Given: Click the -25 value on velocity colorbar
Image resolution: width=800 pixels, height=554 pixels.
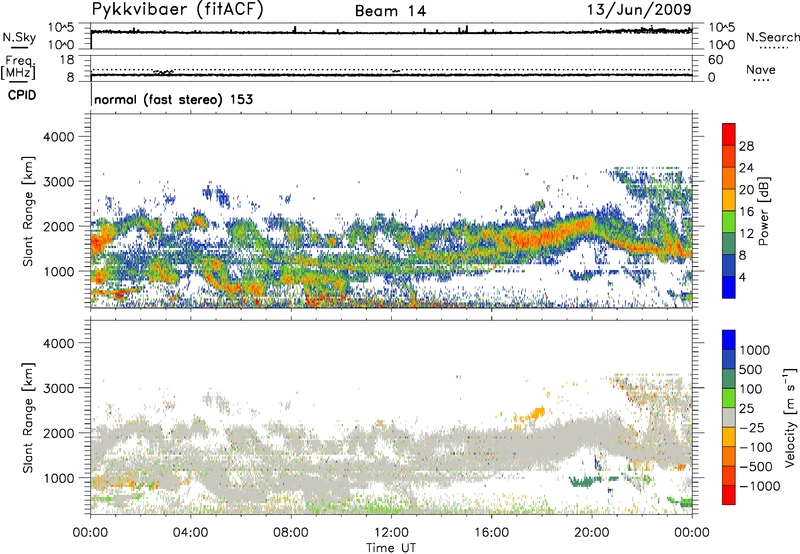Looking at the screenshot, I should (751, 427).
